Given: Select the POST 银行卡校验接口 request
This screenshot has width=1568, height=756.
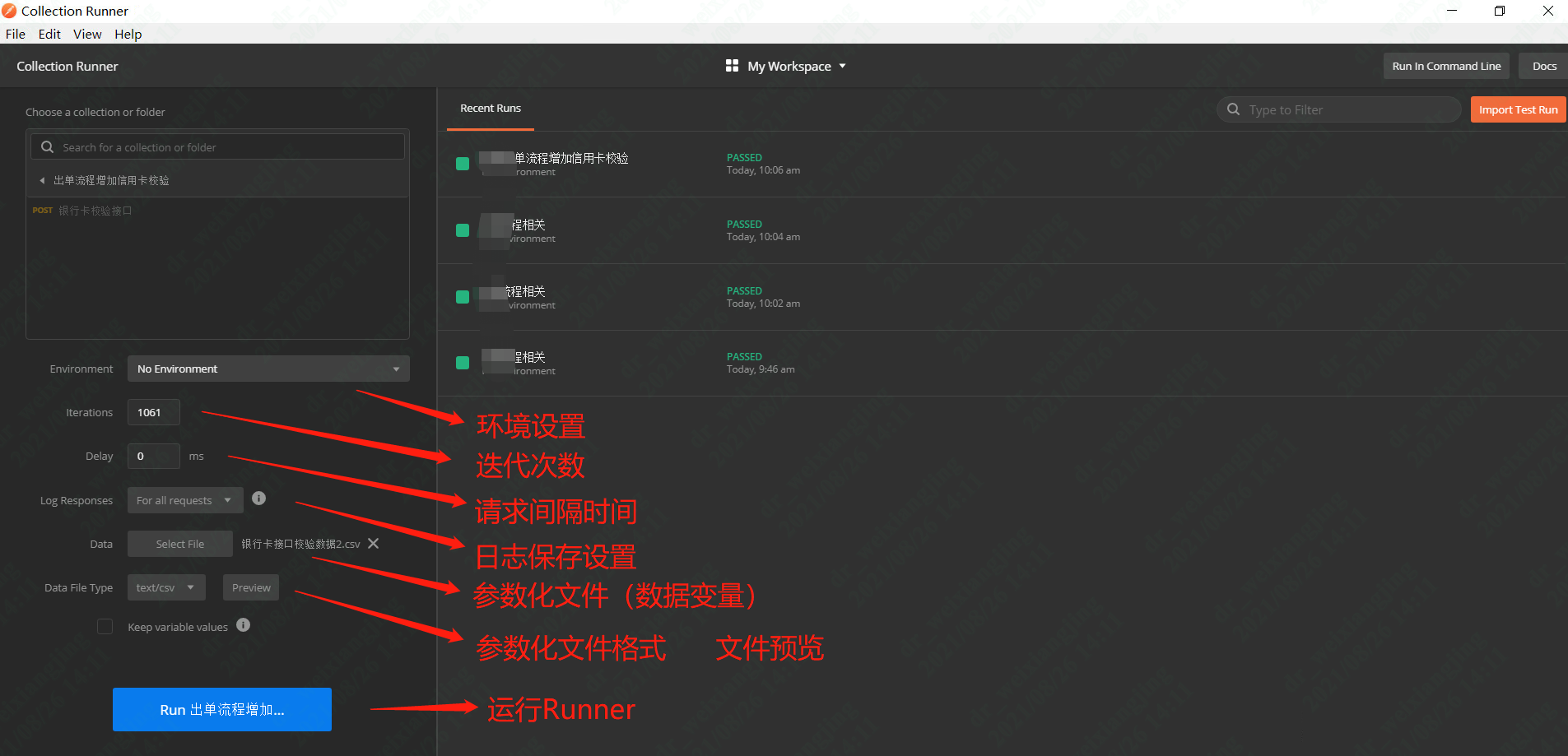Looking at the screenshot, I should [x=218, y=211].
